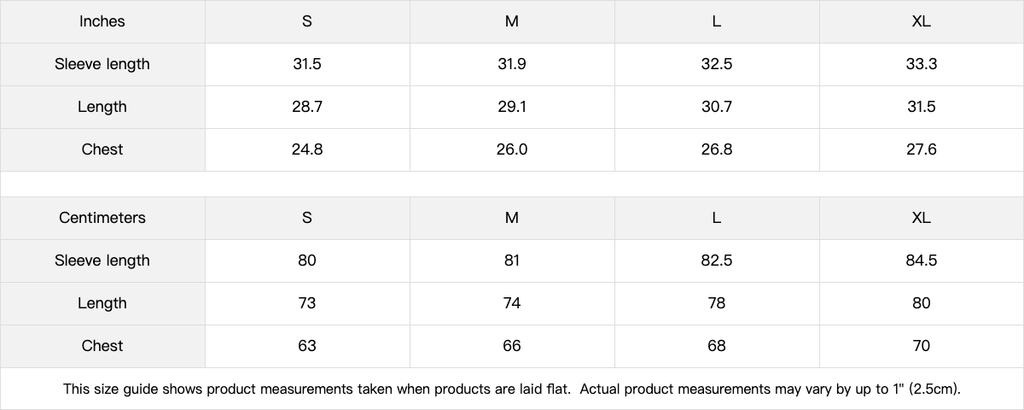The height and width of the screenshot is (410, 1024).
Task: Click the 33.3 sleeve length value
Action: click(x=921, y=64)
